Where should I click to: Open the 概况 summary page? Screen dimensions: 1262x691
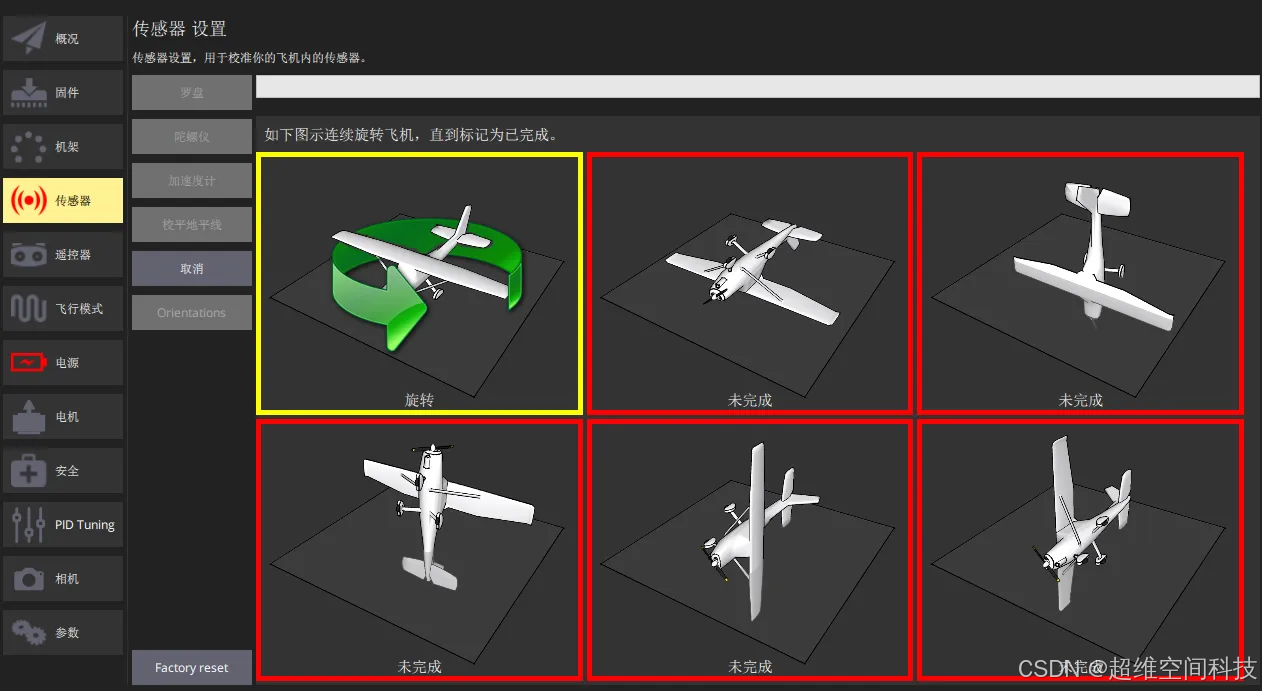(63, 38)
